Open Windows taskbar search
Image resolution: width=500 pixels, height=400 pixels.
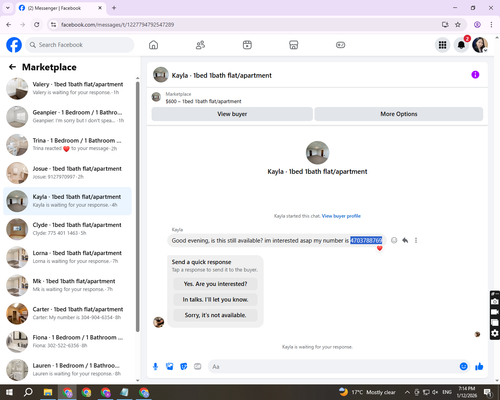tap(28, 392)
